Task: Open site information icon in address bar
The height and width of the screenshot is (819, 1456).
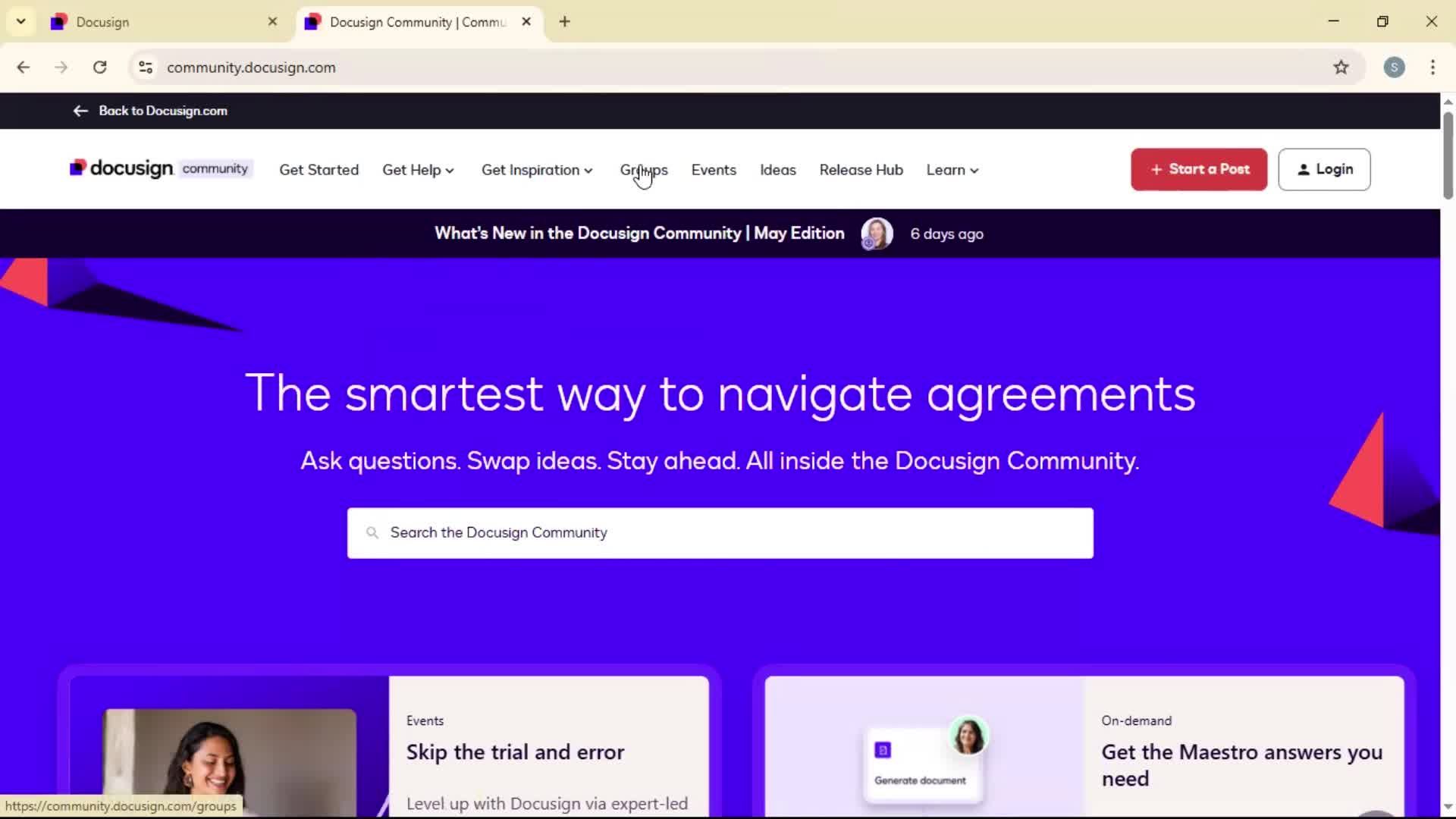Action: coord(146,67)
